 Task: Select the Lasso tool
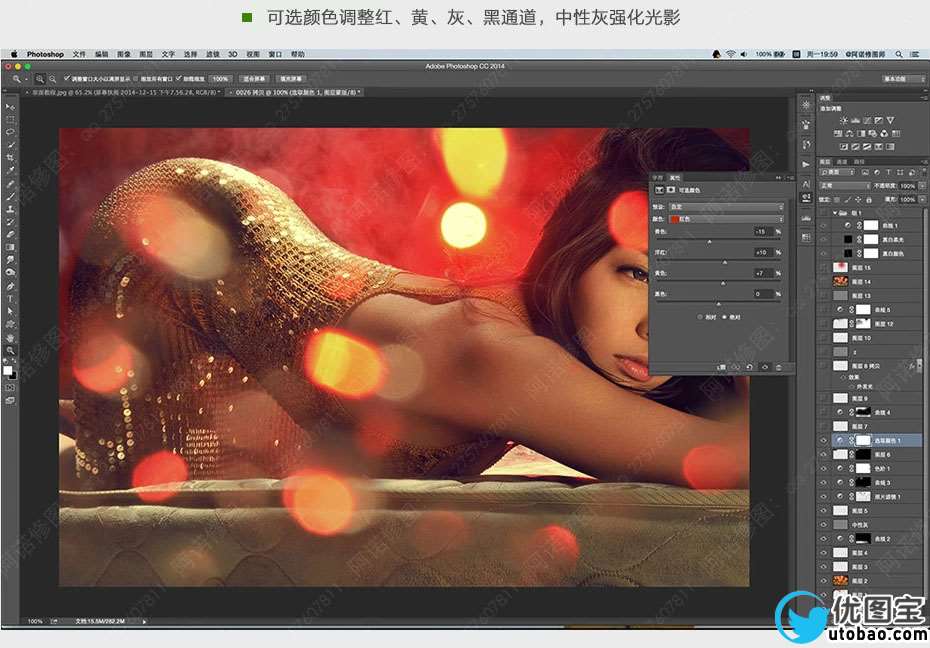tap(10, 132)
